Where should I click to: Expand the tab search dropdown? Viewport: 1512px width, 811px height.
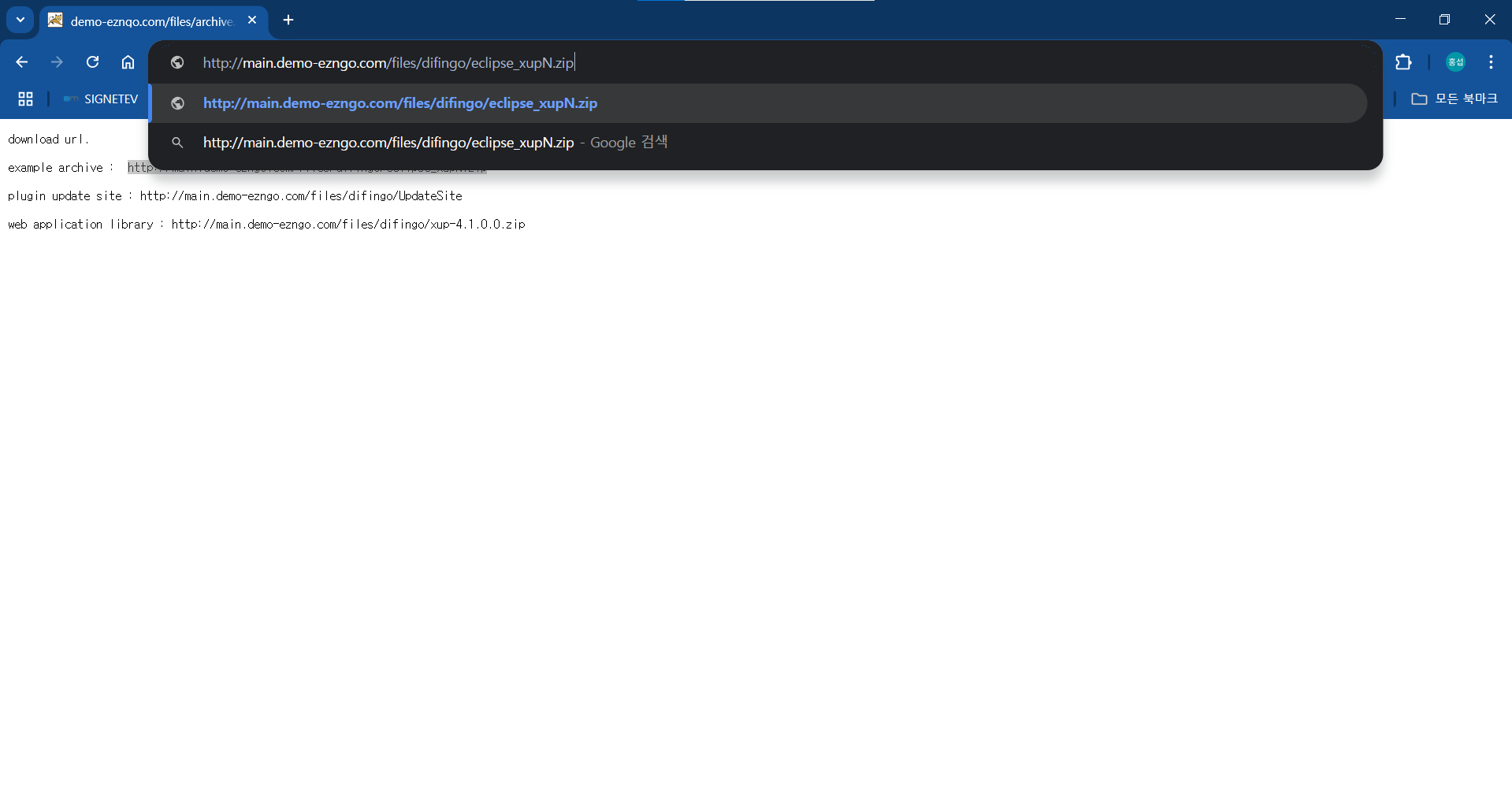20,20
